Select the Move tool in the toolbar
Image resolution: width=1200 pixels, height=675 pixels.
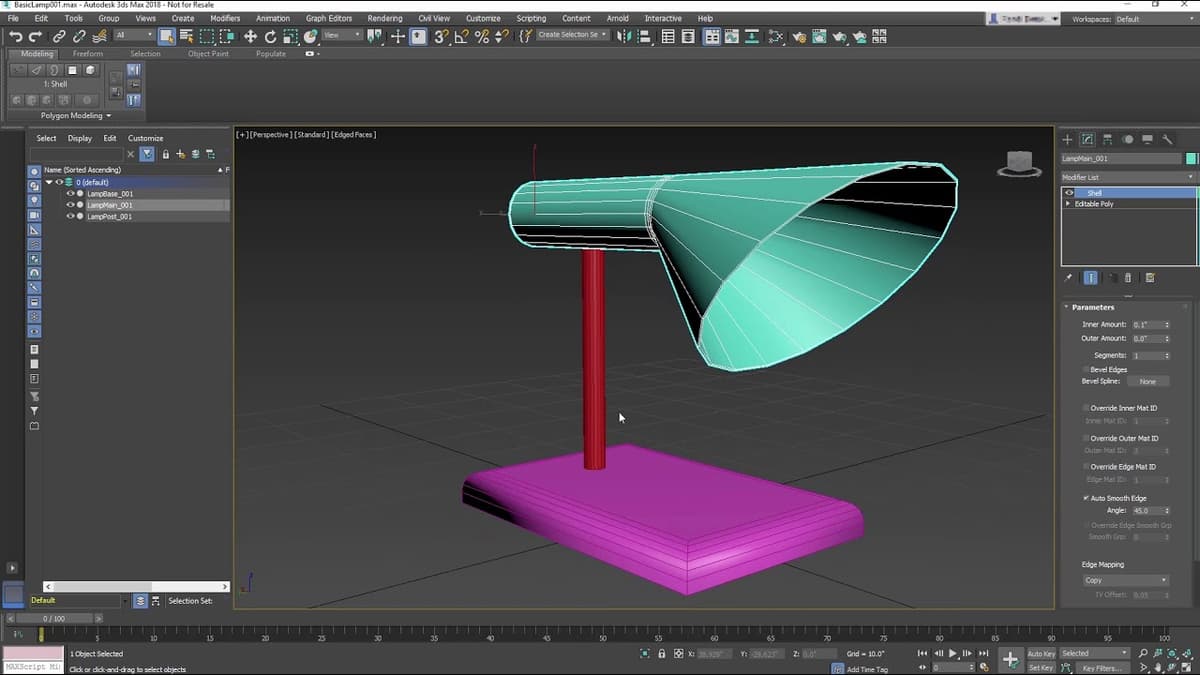(250, 36)
